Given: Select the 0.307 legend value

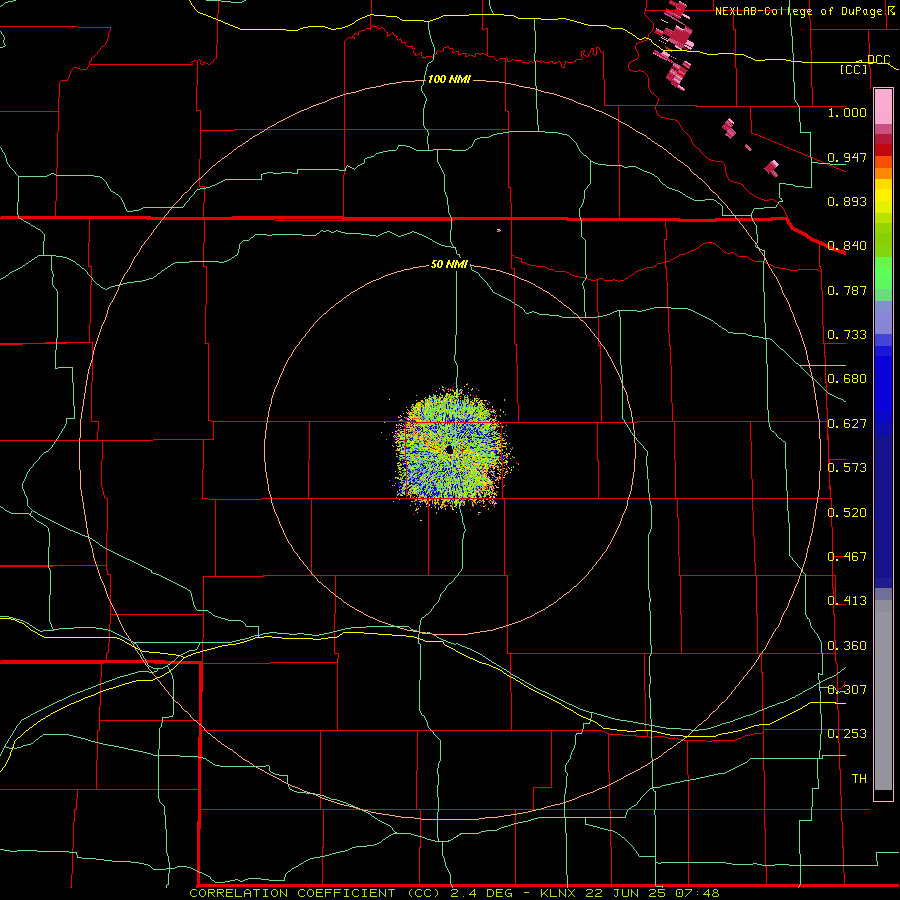Looking at the screenshot, I should click(847, 690).
